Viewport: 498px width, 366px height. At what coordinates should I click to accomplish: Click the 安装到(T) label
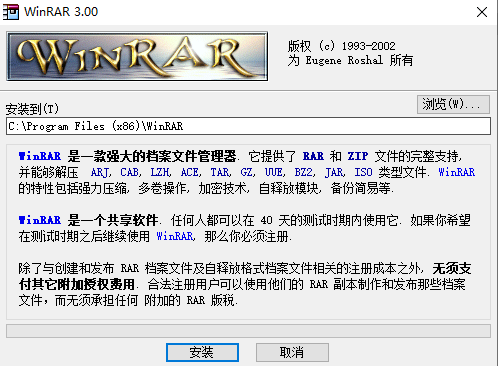click(x=32, y=109)
